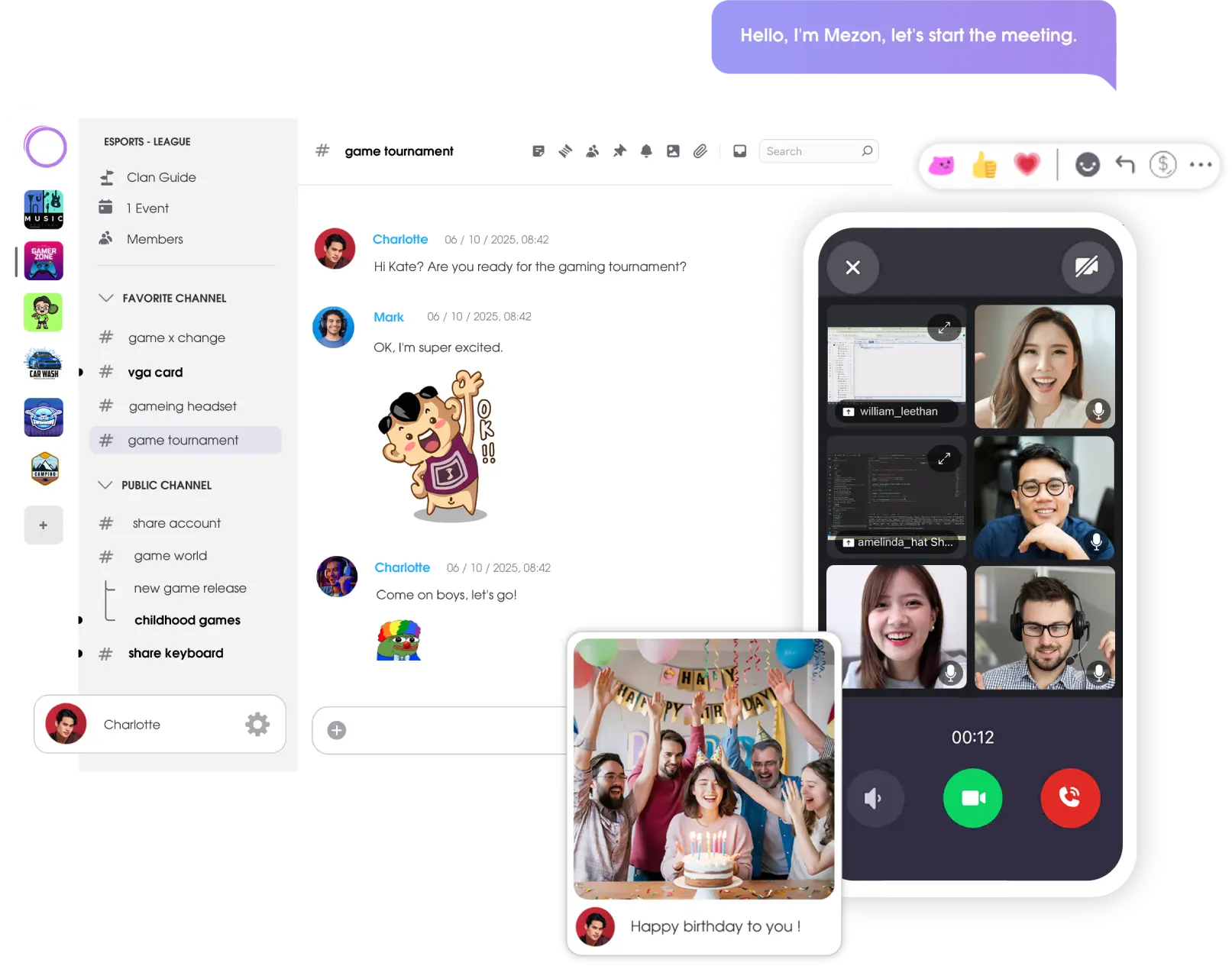Collapse the Favorite Channel section
The height and width of the screenshot is (966, 1232).
106,298
